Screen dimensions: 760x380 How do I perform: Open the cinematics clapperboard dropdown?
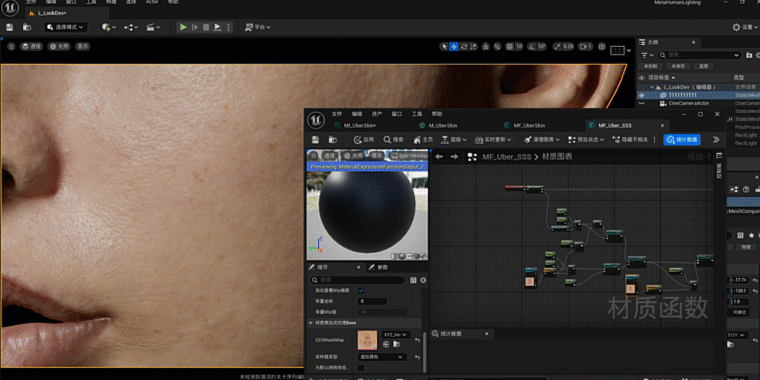pos(153,27)
